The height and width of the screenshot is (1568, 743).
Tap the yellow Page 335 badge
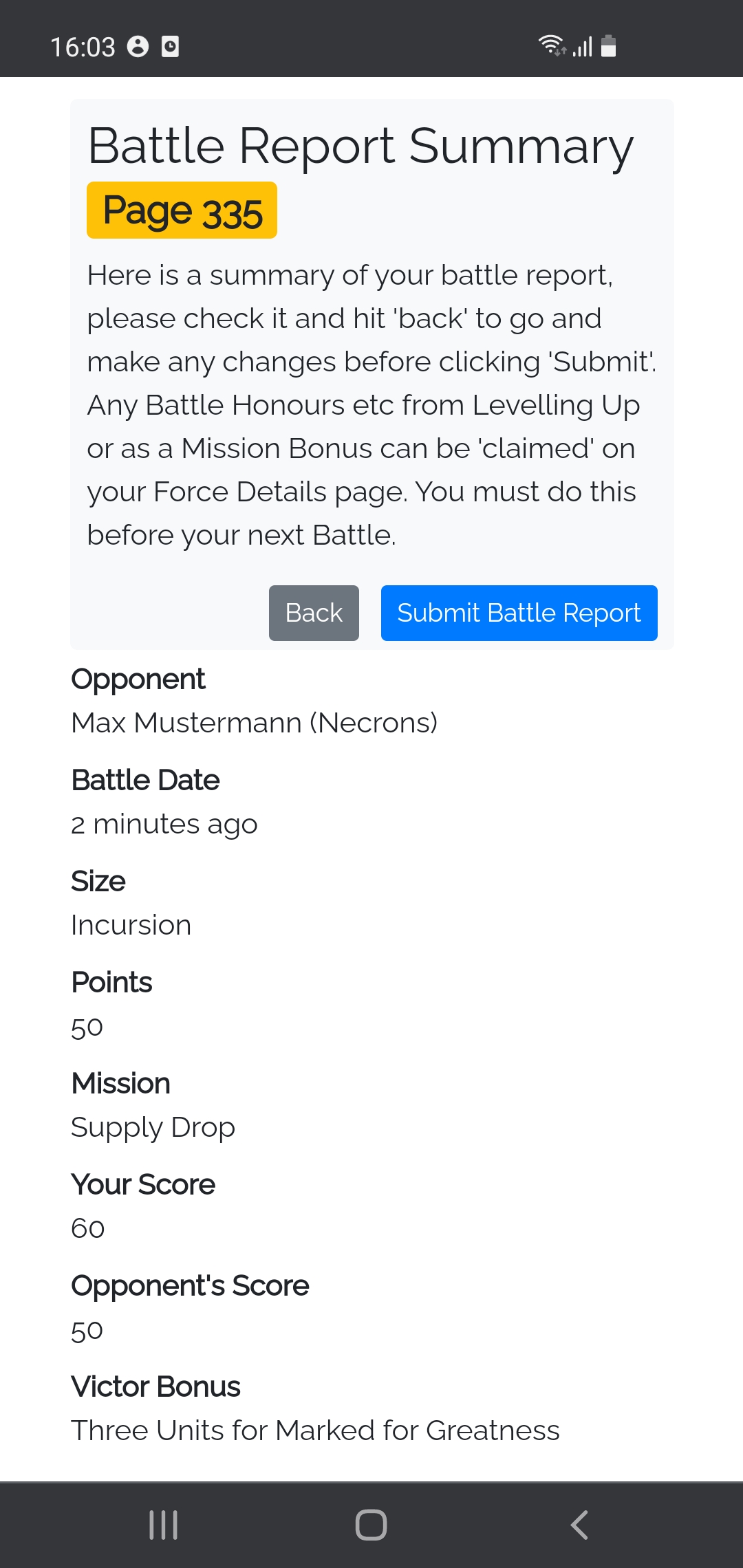pyautogui.click(x=182, y=210)
